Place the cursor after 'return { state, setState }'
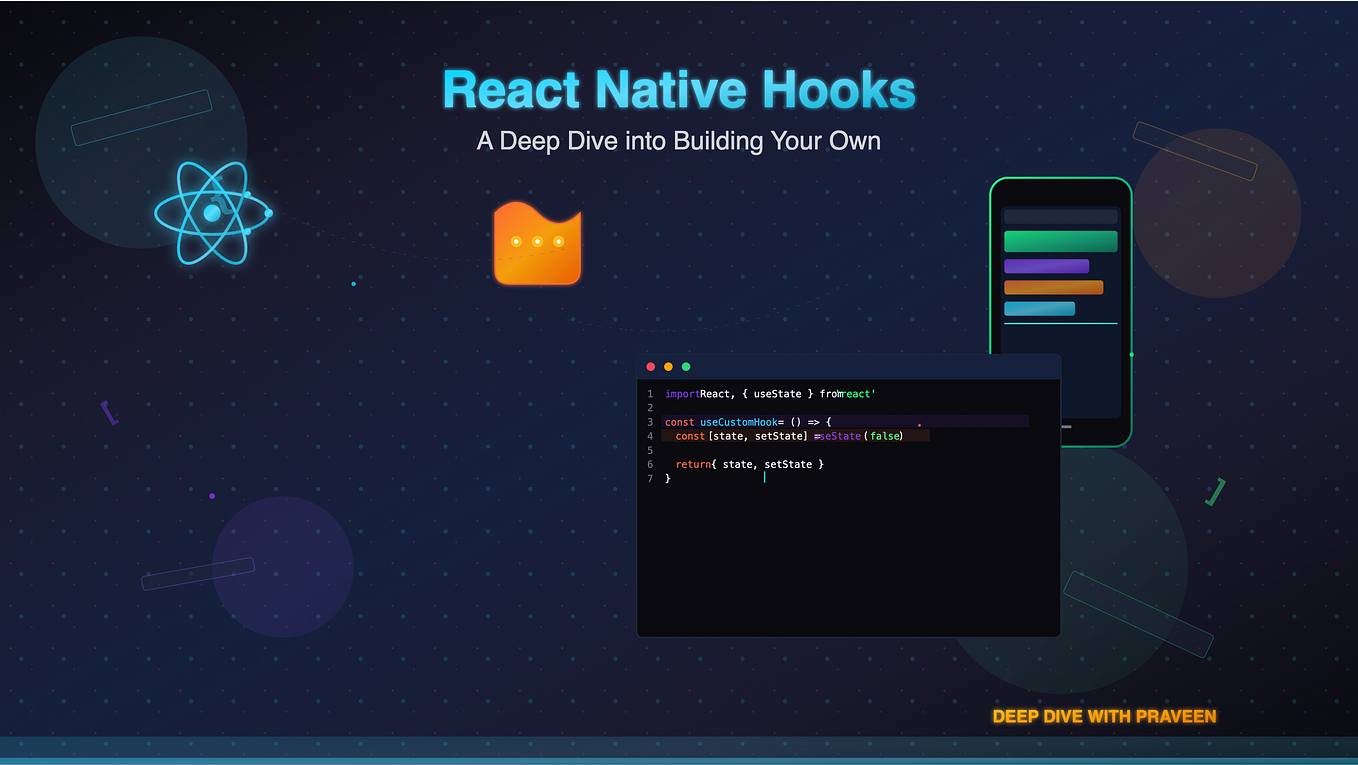 pos(824,464)
